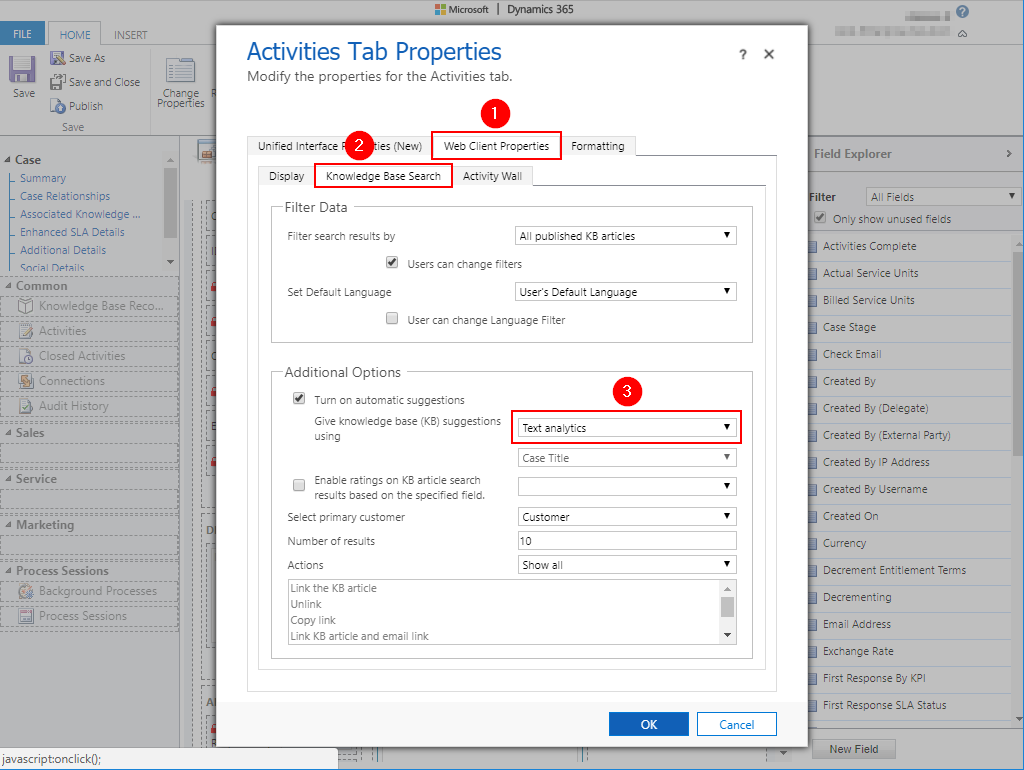Screen dimensions: 1024x770
Task: Enable User can change Language Filter
Action: (x=393, y=319)
